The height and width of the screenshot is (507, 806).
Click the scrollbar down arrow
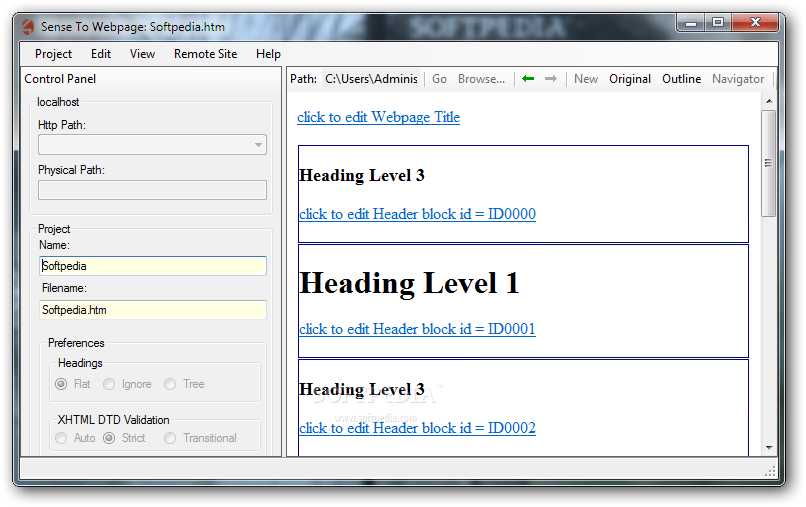(x=769, y=448)
